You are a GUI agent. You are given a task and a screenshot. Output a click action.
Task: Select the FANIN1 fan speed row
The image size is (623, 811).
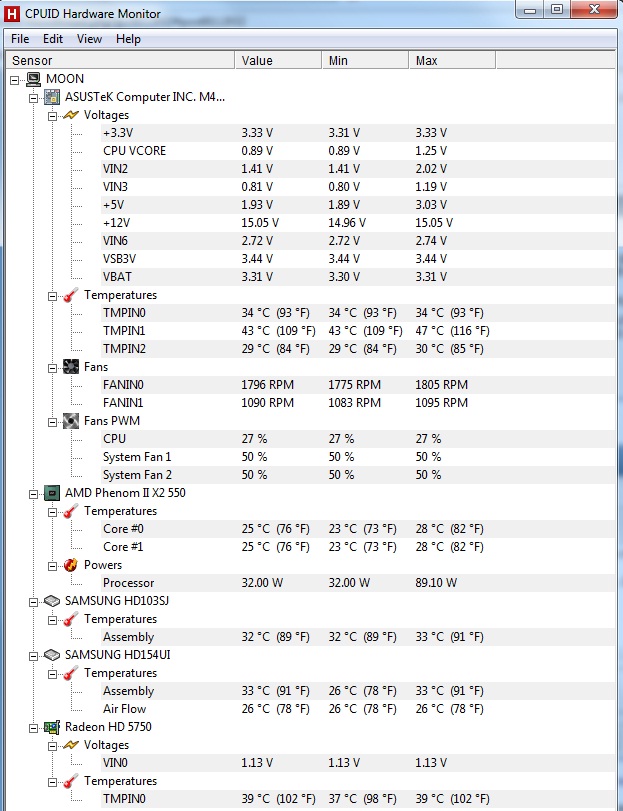[x=358, y=403]
